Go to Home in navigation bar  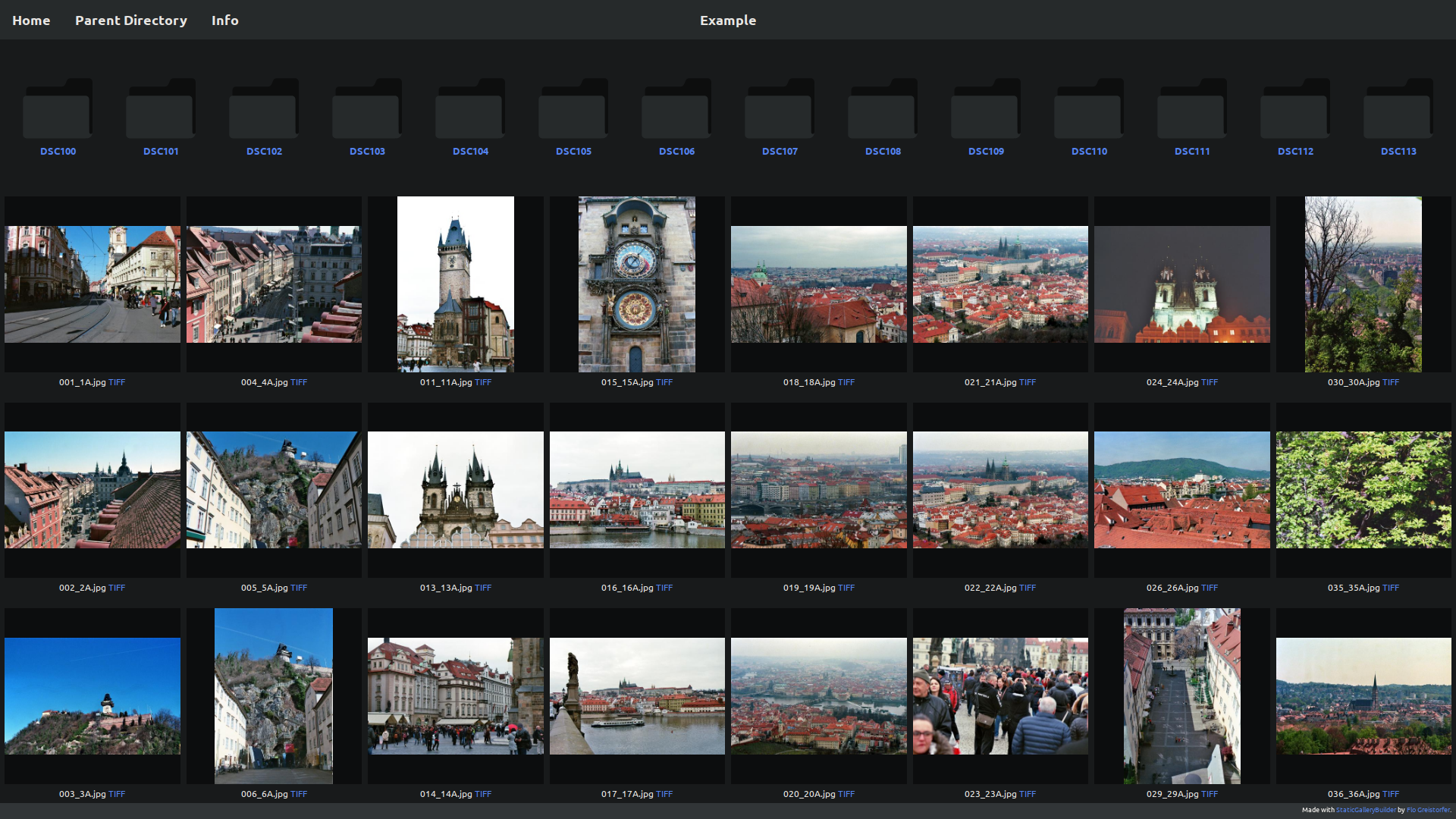31,20
